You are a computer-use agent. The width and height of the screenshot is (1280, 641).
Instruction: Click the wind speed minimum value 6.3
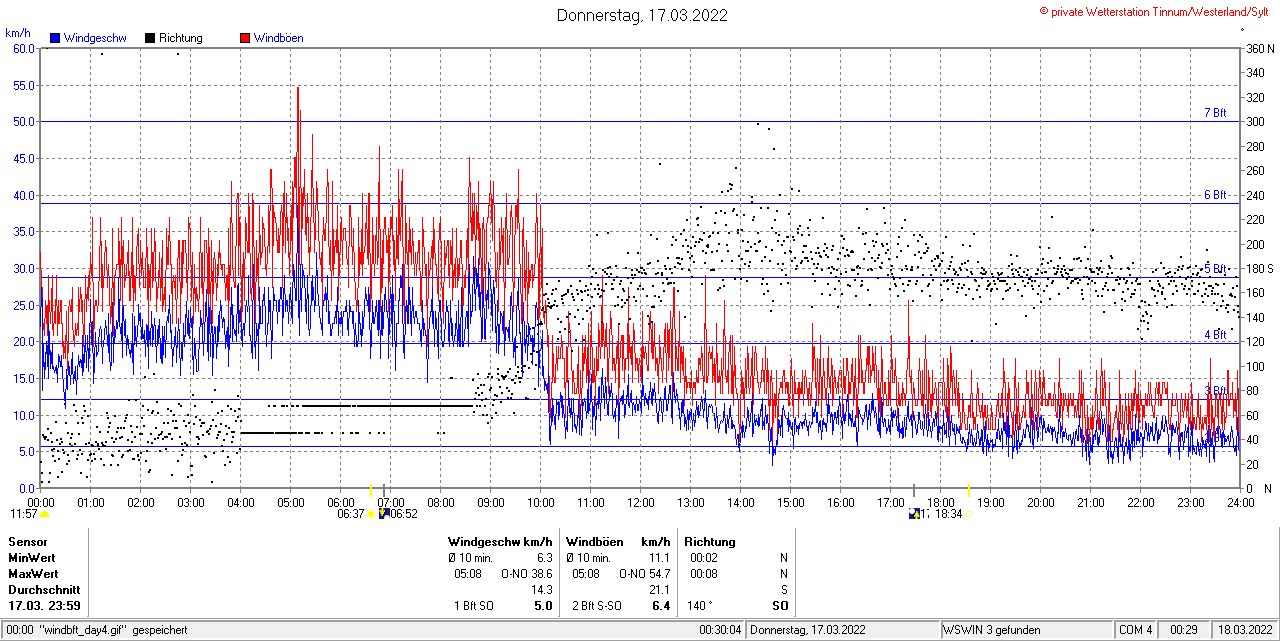(544, 558)
